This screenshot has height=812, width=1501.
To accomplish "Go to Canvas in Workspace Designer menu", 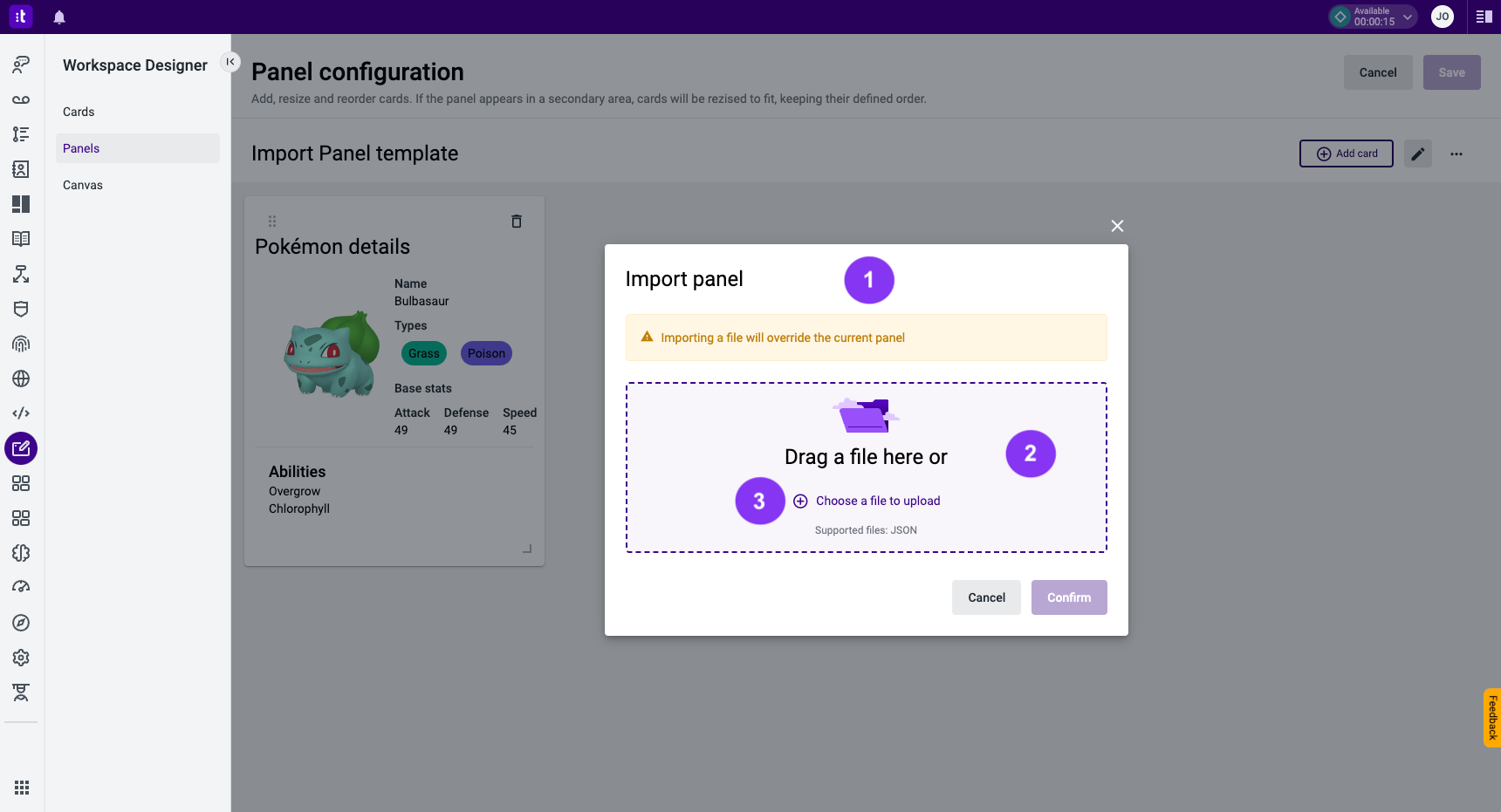I will pyautogui.click(x=83, y=185).
